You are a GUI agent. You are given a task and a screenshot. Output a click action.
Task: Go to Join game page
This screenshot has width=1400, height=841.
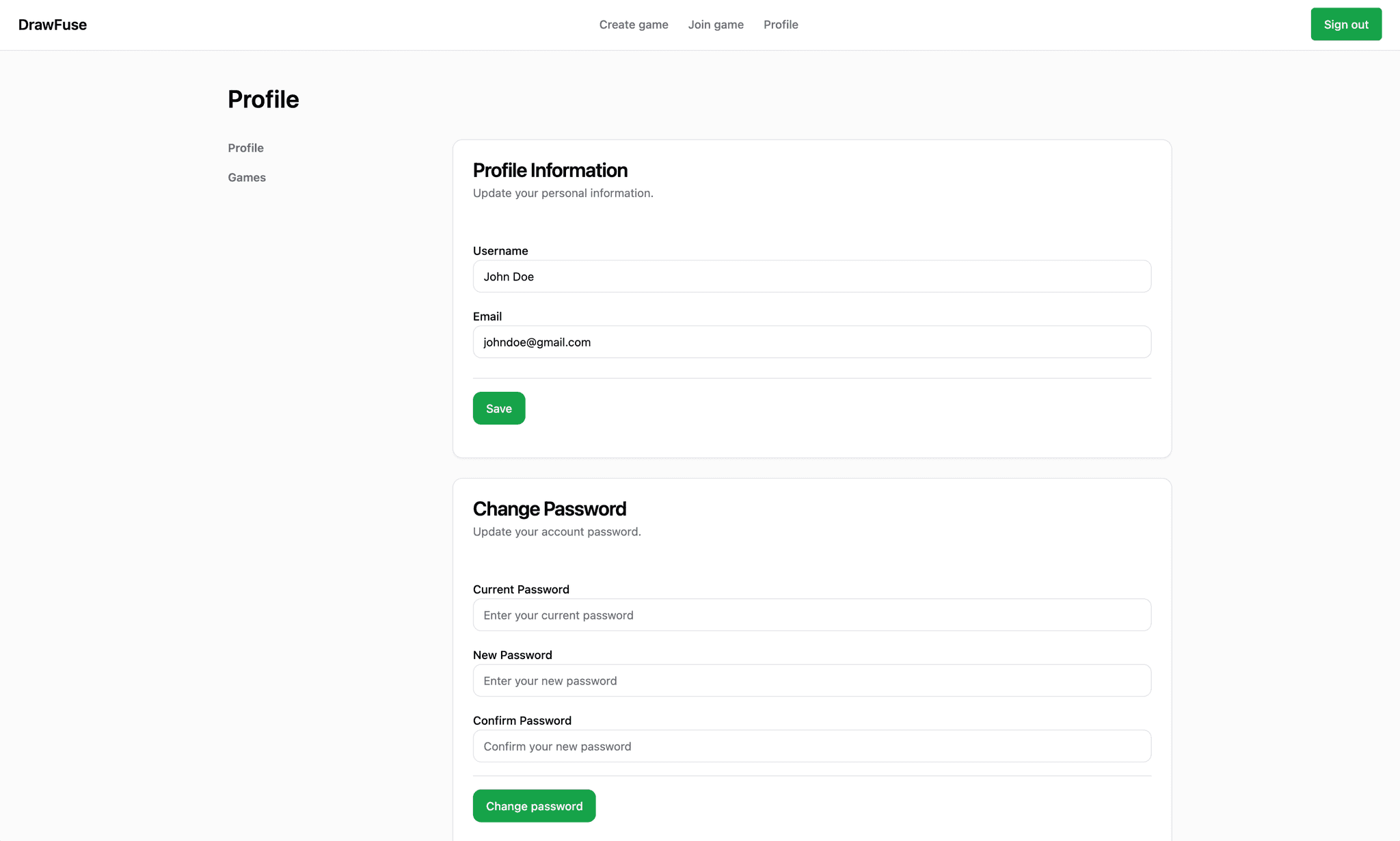pyautogui.click(x=716, y=25)
